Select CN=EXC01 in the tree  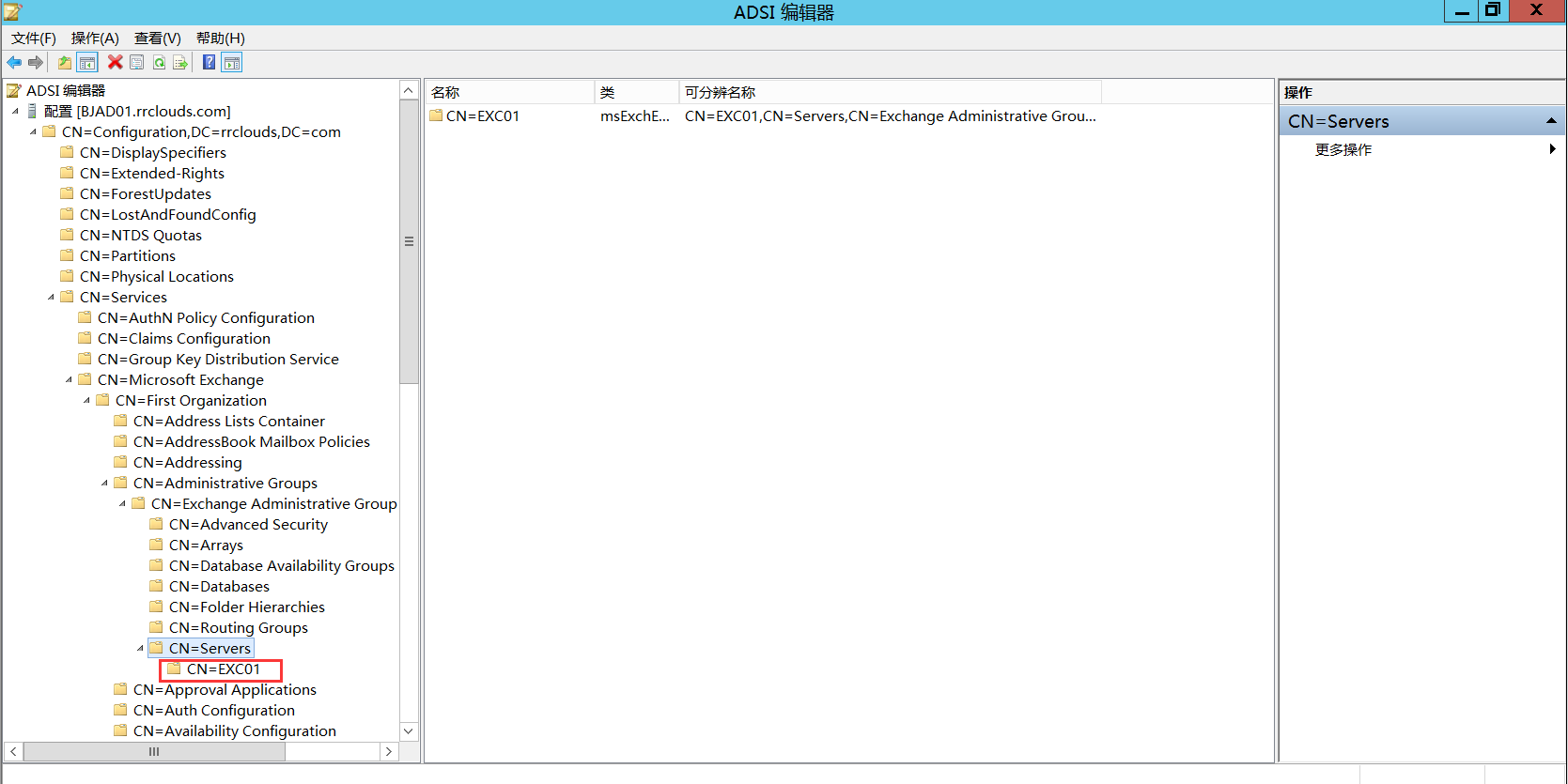(x=224, y=669)
